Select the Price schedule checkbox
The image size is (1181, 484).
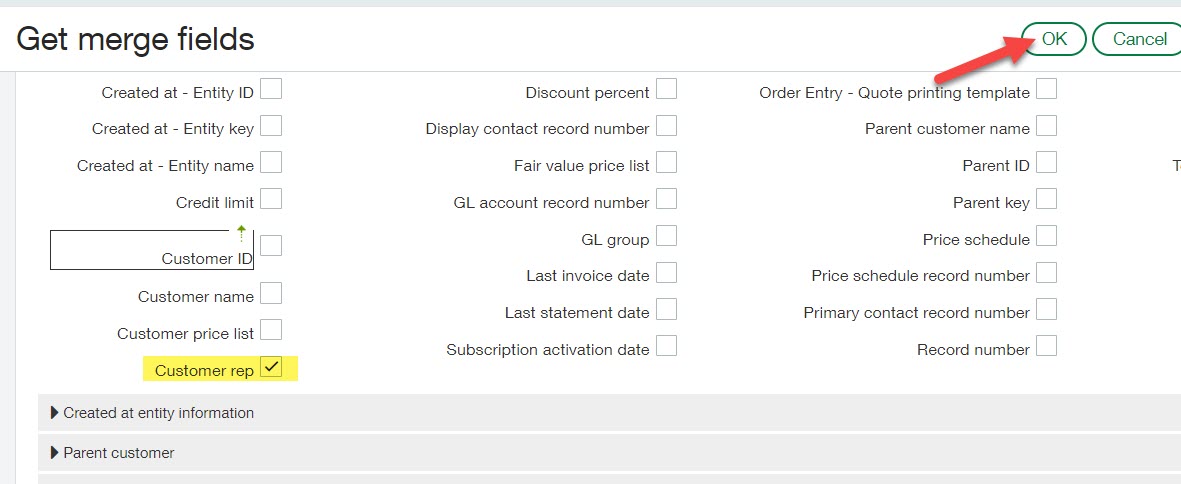(1046, 236)
